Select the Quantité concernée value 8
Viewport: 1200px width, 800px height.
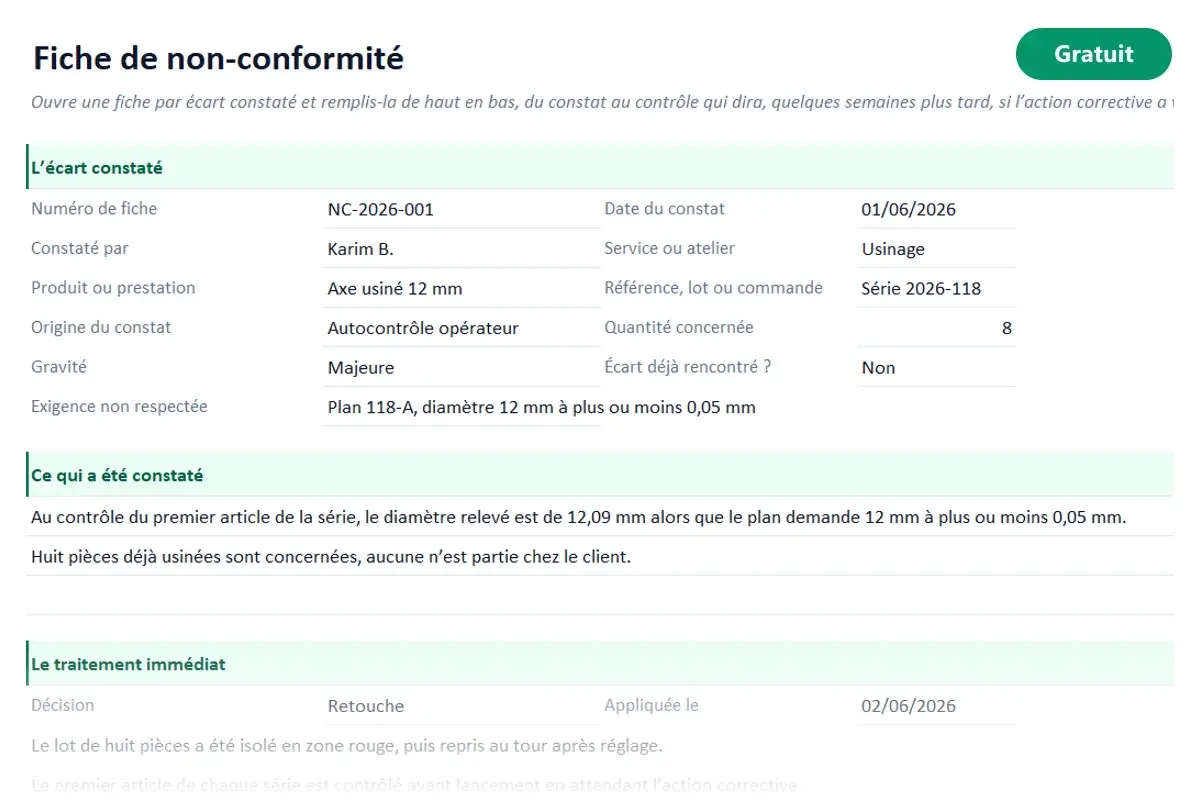tap(936, 328)
